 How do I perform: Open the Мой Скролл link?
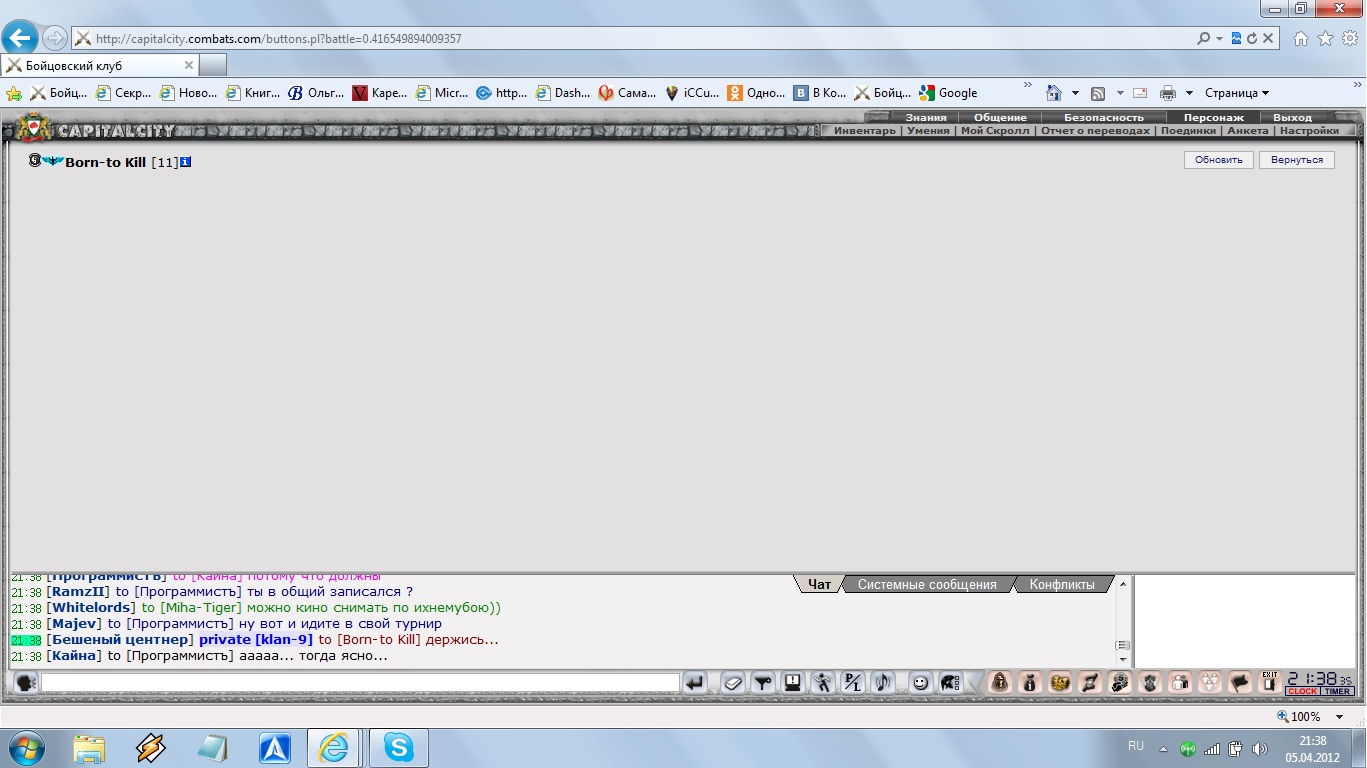(x=995, y=131)
